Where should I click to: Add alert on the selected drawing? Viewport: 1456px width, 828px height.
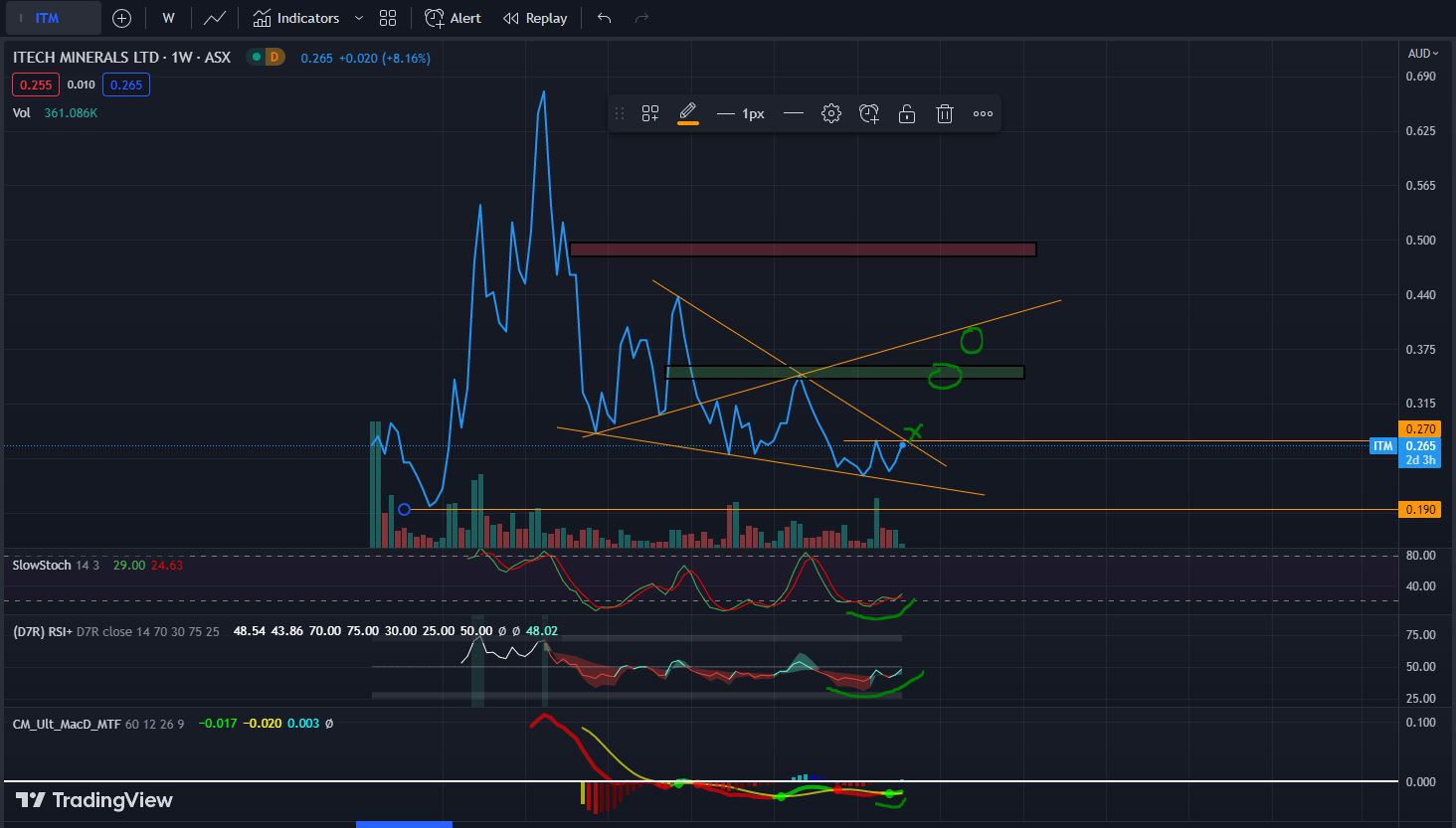[x=869, y=113]
